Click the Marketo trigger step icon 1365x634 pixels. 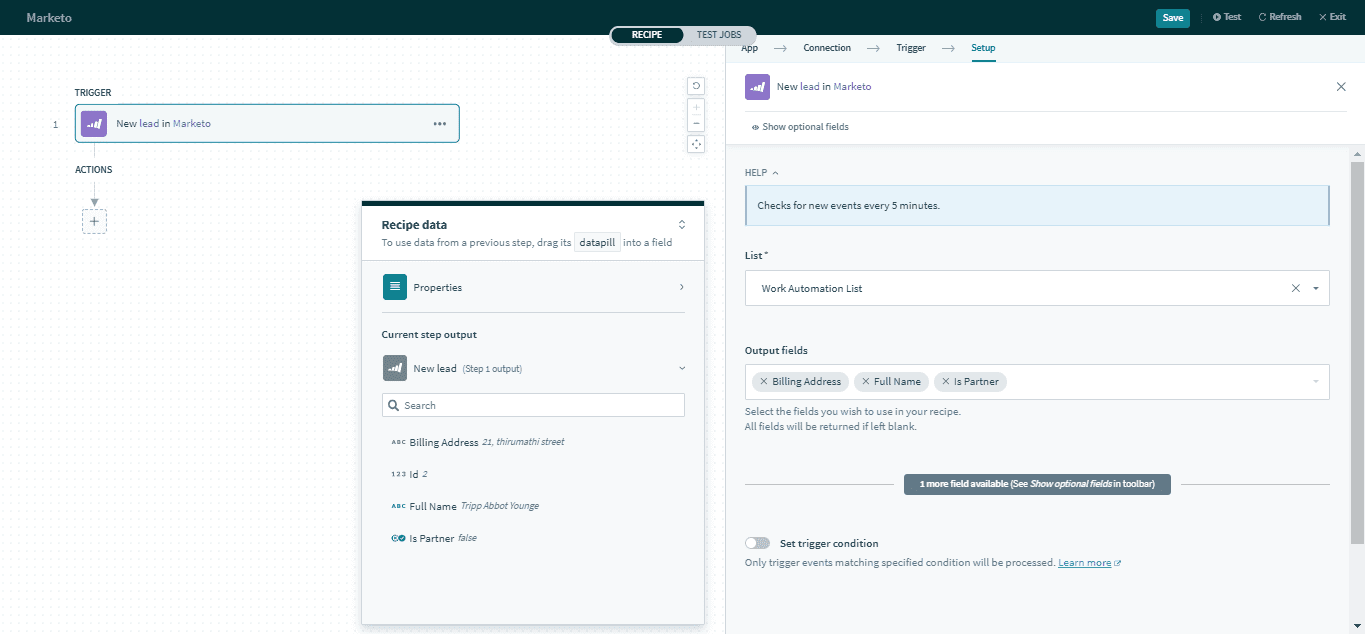(93, 124)
